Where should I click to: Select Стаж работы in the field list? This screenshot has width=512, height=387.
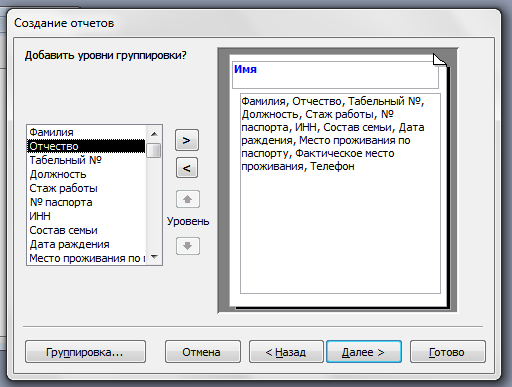(86, 188)
